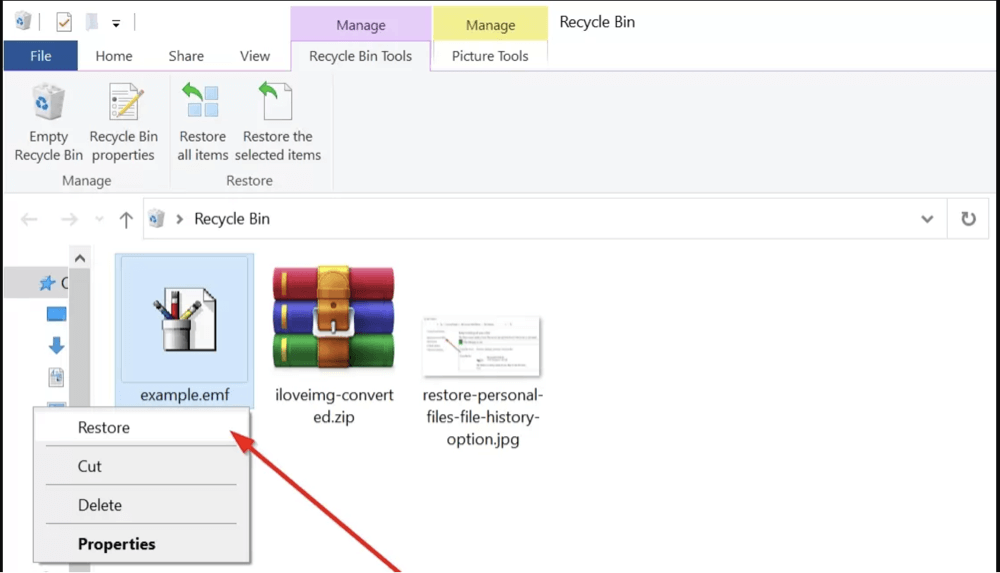Switch to the View tab
This screenshot has height=573, width=1000.
tap(255, 56)
